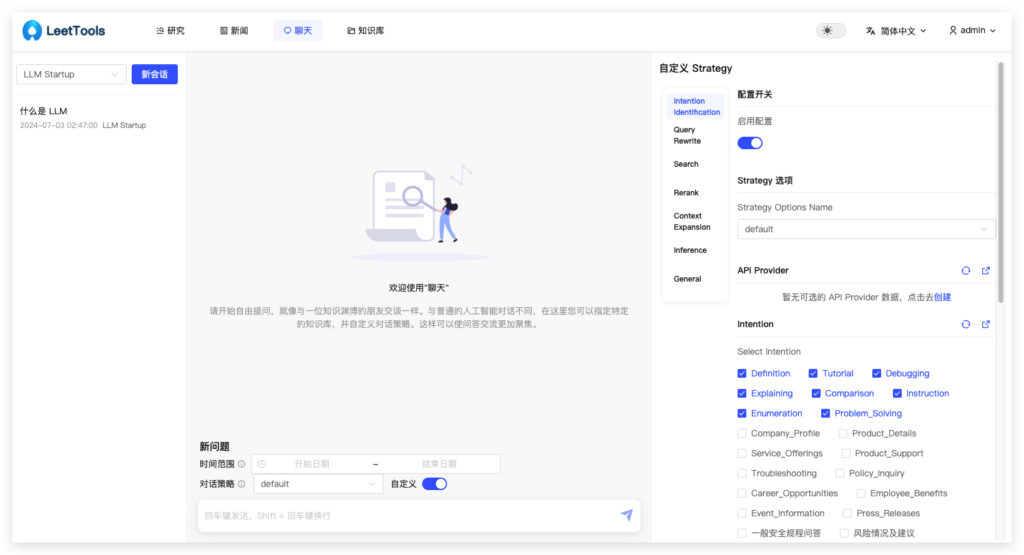Select the Inference strategy section
This screenshot has height=555, width=1024.
pos(690,250)
